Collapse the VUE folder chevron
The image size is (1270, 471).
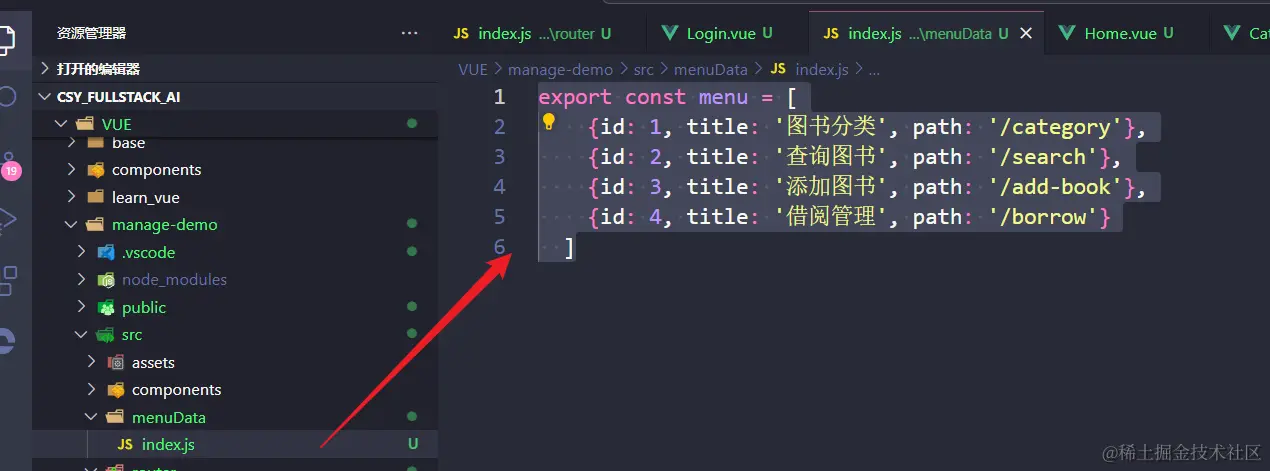[63, 124]
